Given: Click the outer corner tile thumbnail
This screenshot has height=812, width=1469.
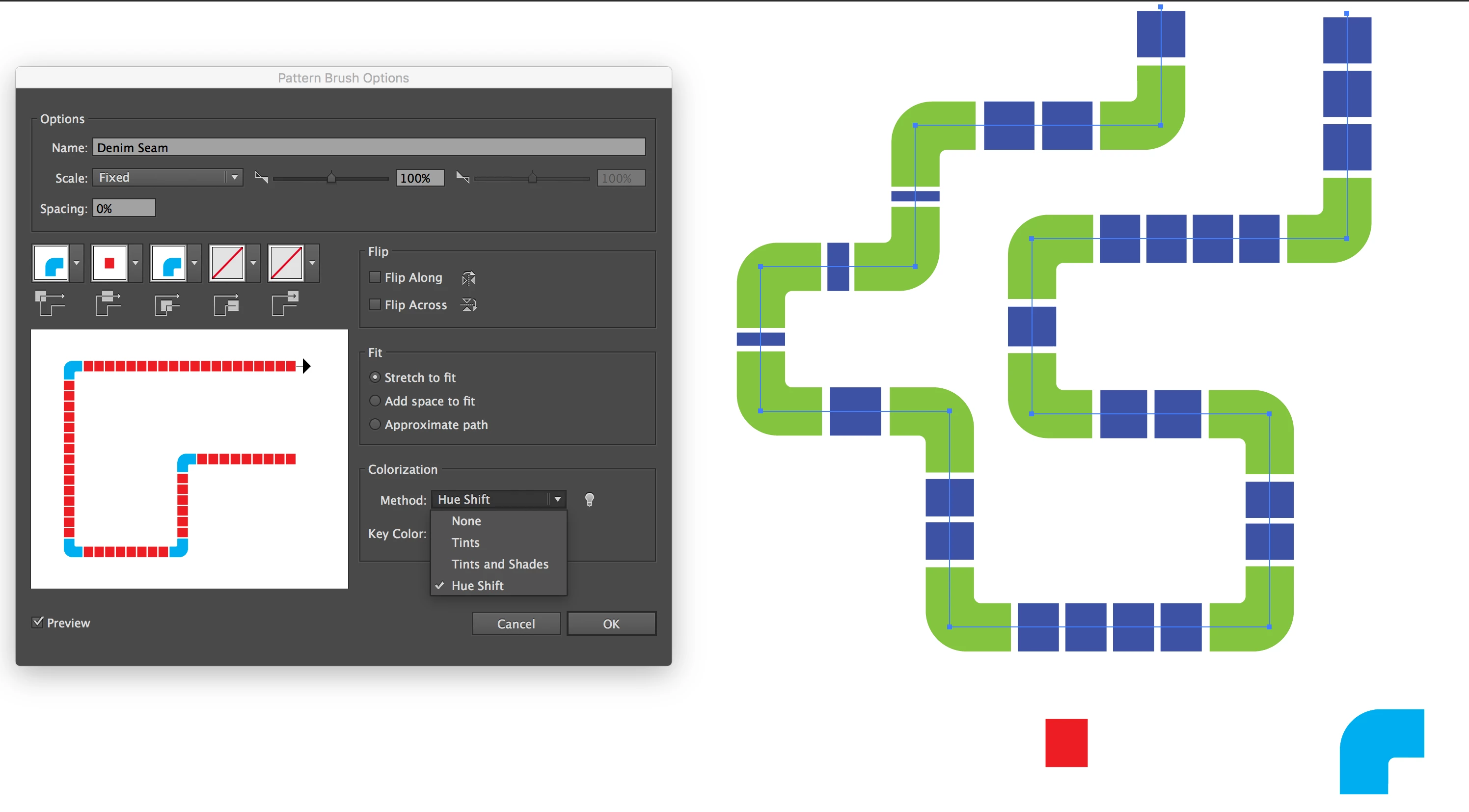Looking at the screenshot, I should (52, 263).
